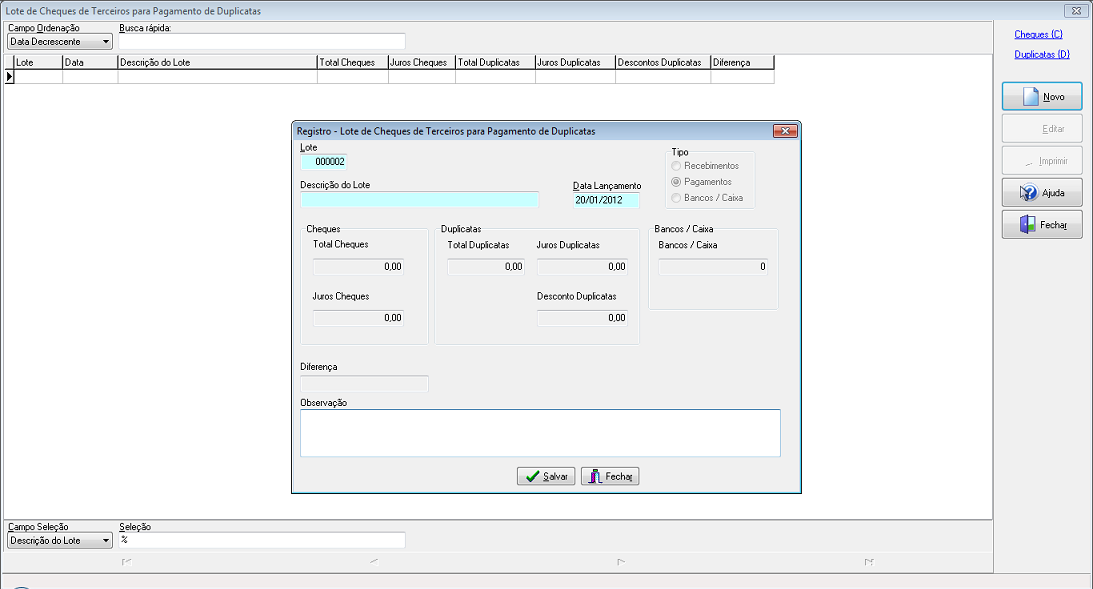The width and height of the screenshot is (1093, 589).
Task: Open the Duplicatas (D) link
Action: (x=1041, y=54)
